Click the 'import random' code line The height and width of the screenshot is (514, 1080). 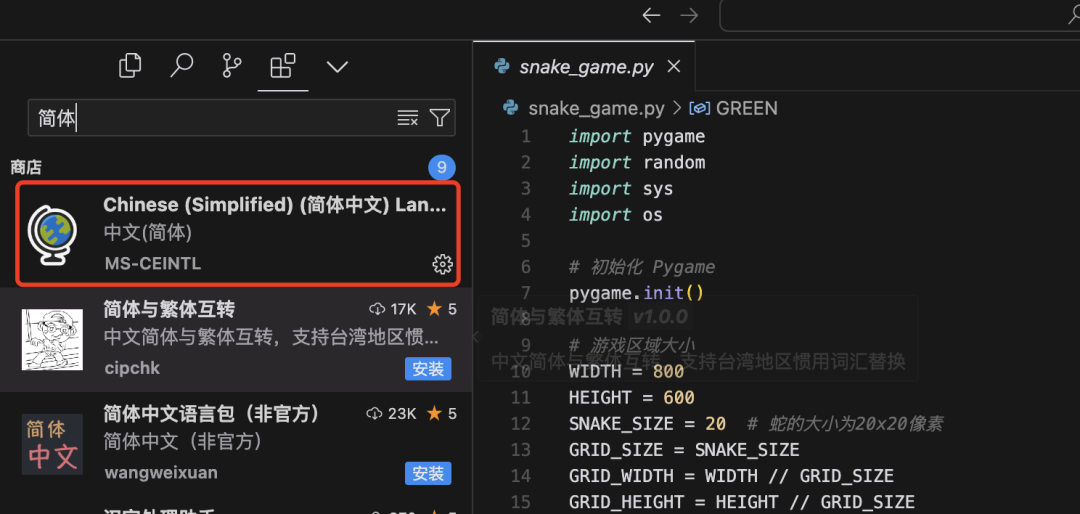637,163
